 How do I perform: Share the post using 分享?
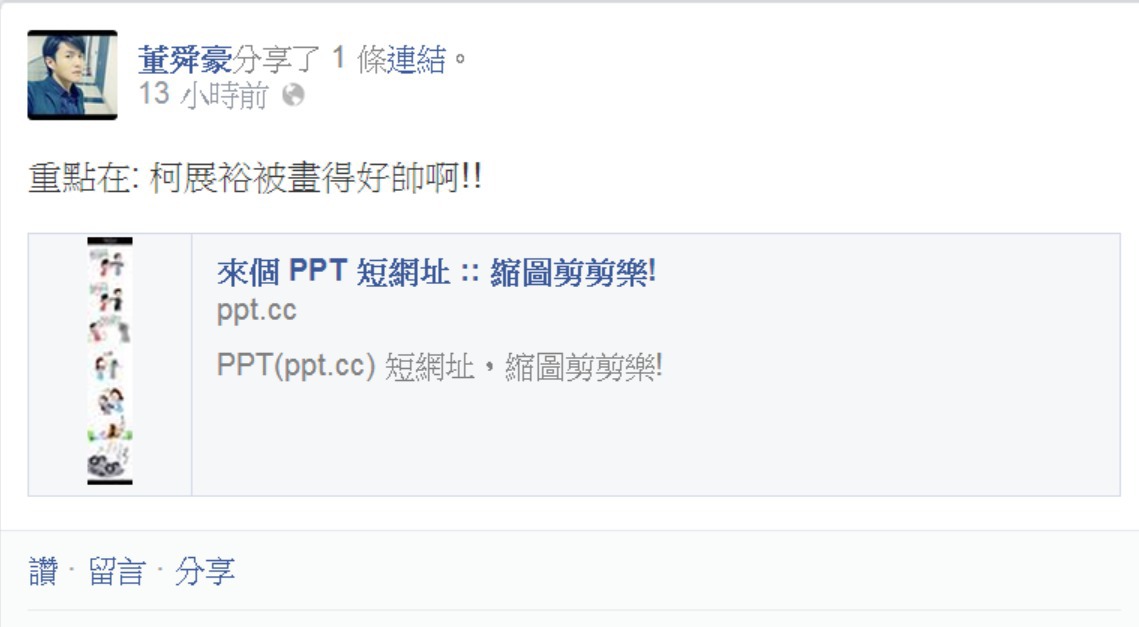coord(205,571)
